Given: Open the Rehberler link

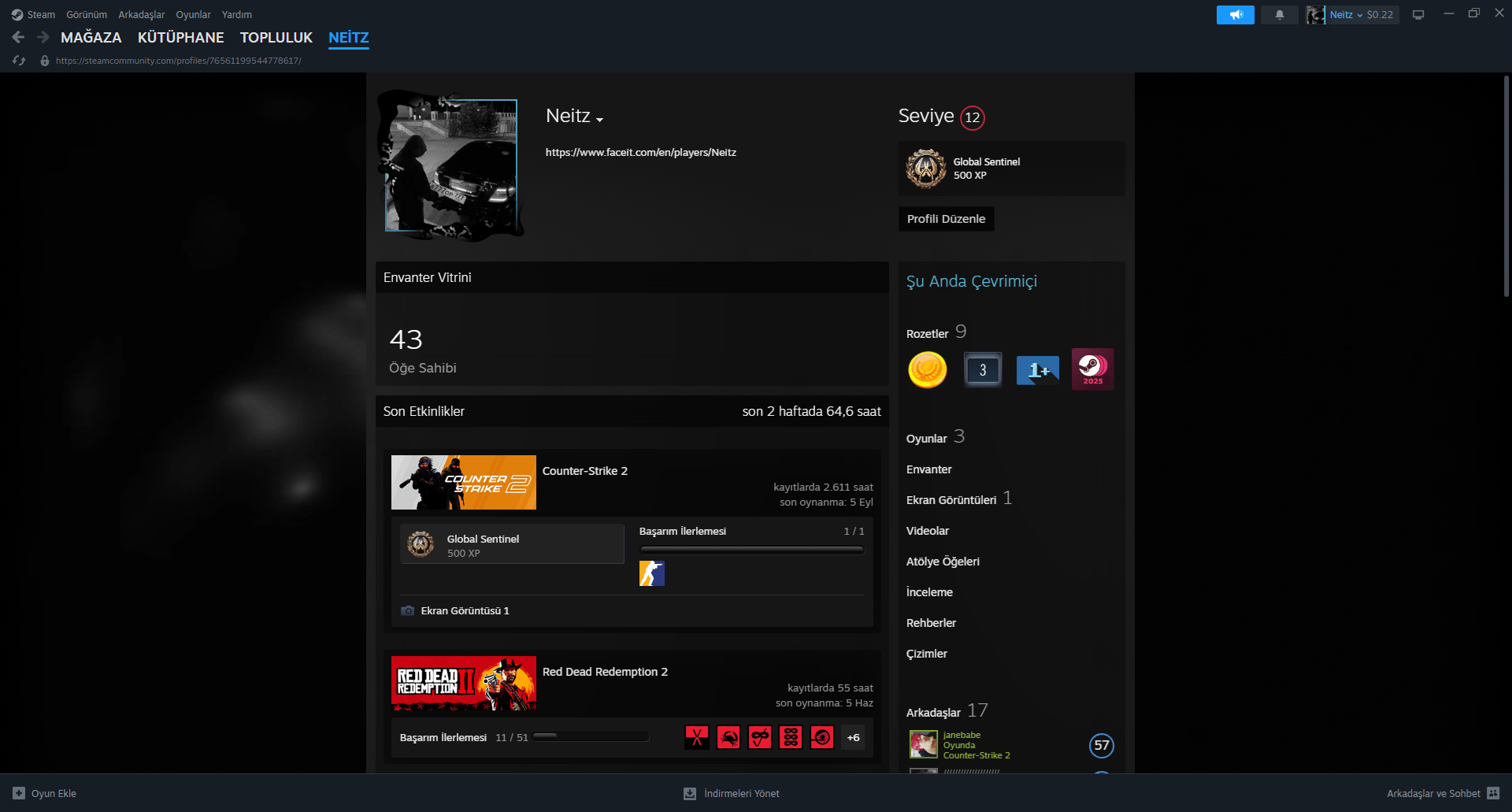Looking at the screenshot, I should click(x=931, y=623).
